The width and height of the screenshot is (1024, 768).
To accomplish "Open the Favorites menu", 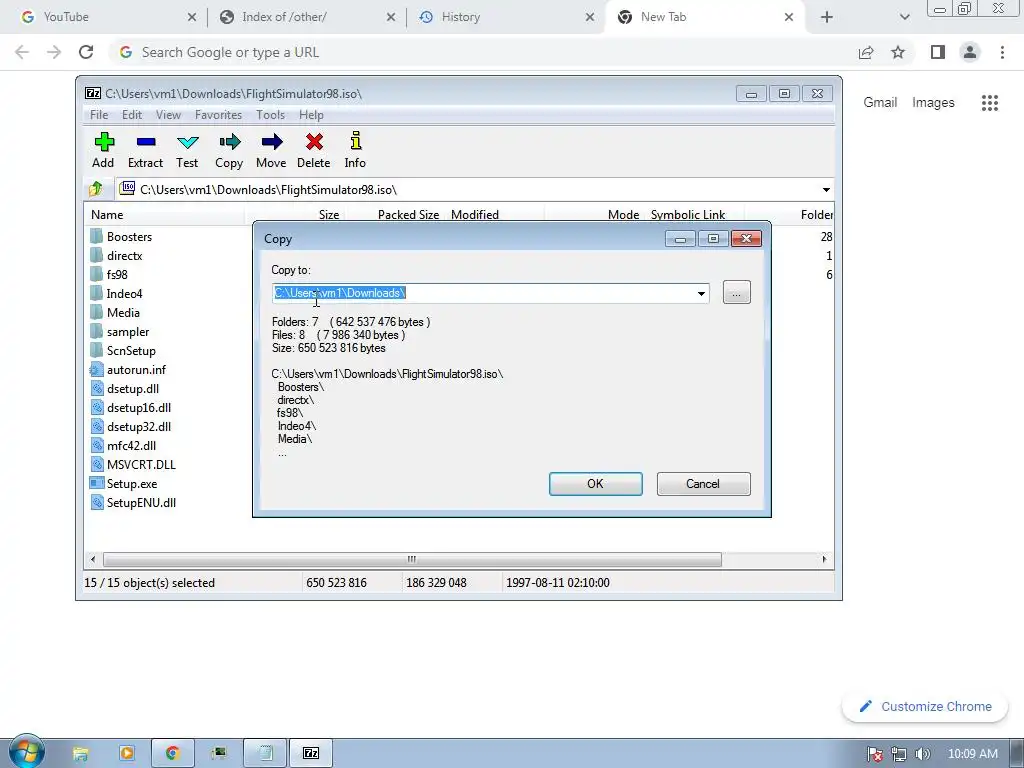I will click(218, 115).
